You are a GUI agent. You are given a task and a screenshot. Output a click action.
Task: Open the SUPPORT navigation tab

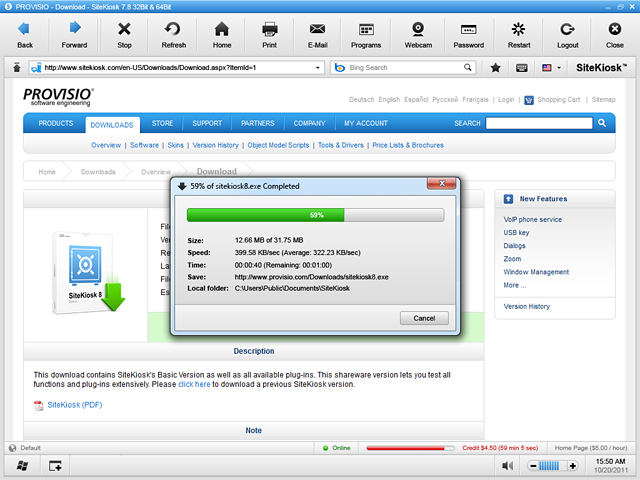(207, 123)
